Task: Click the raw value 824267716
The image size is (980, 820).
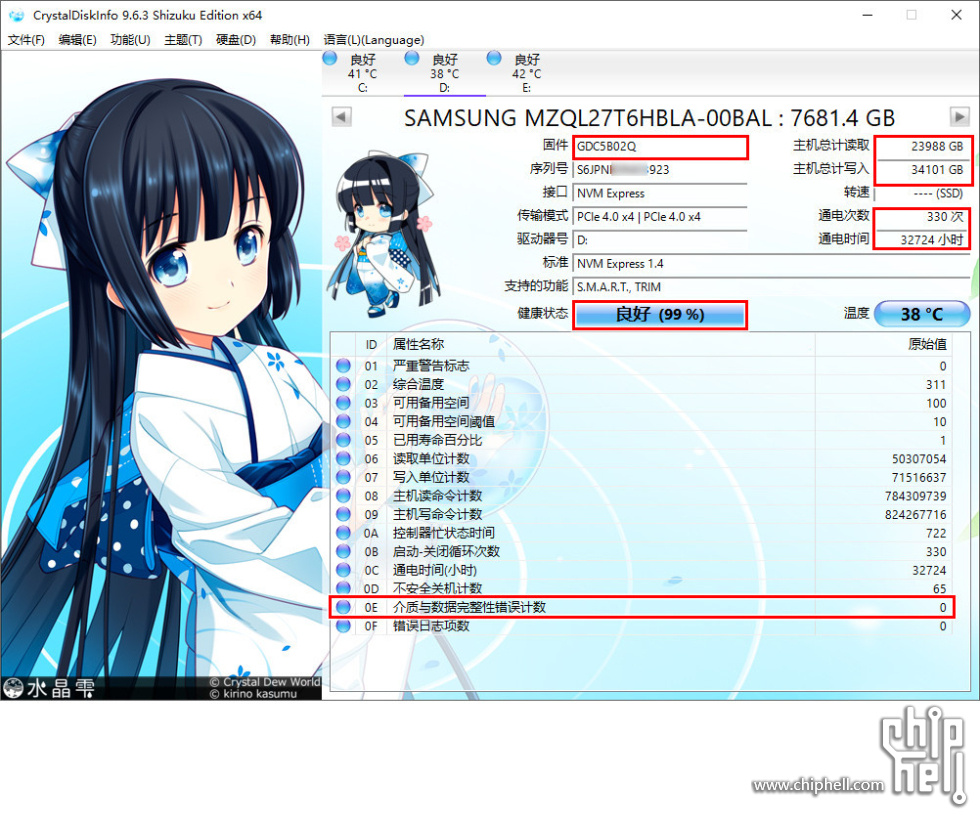Action: click(916, 514)
